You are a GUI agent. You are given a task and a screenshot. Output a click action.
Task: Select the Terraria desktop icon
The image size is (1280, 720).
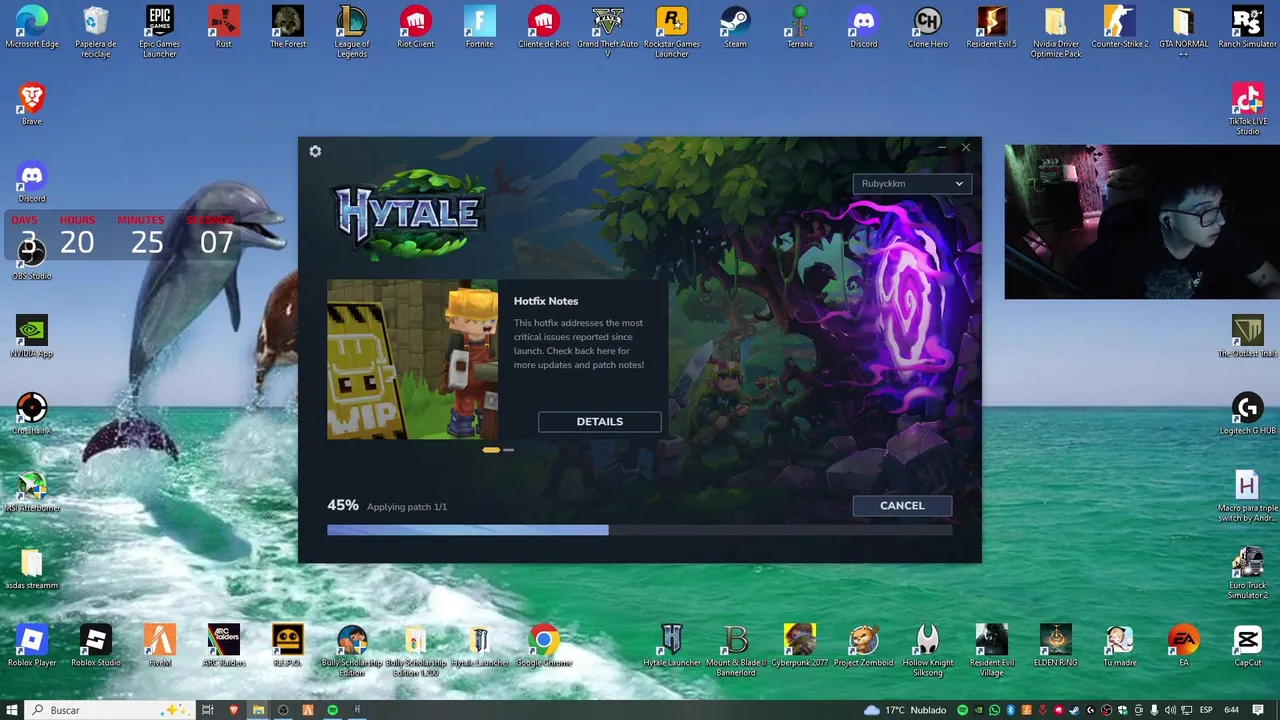tap(800, 27)
